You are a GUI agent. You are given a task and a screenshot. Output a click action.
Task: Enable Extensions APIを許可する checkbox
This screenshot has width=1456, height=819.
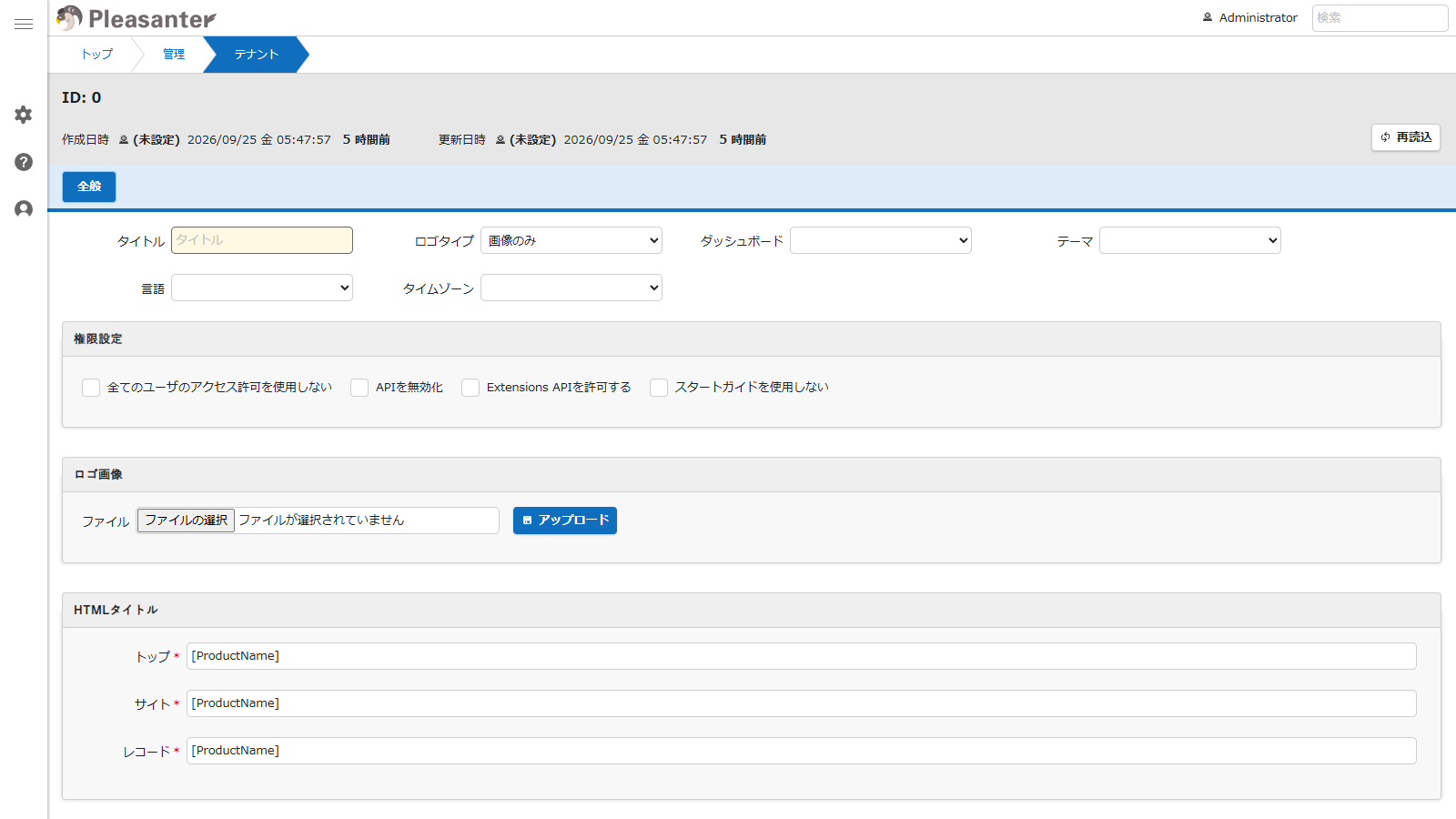click(470, 388)
